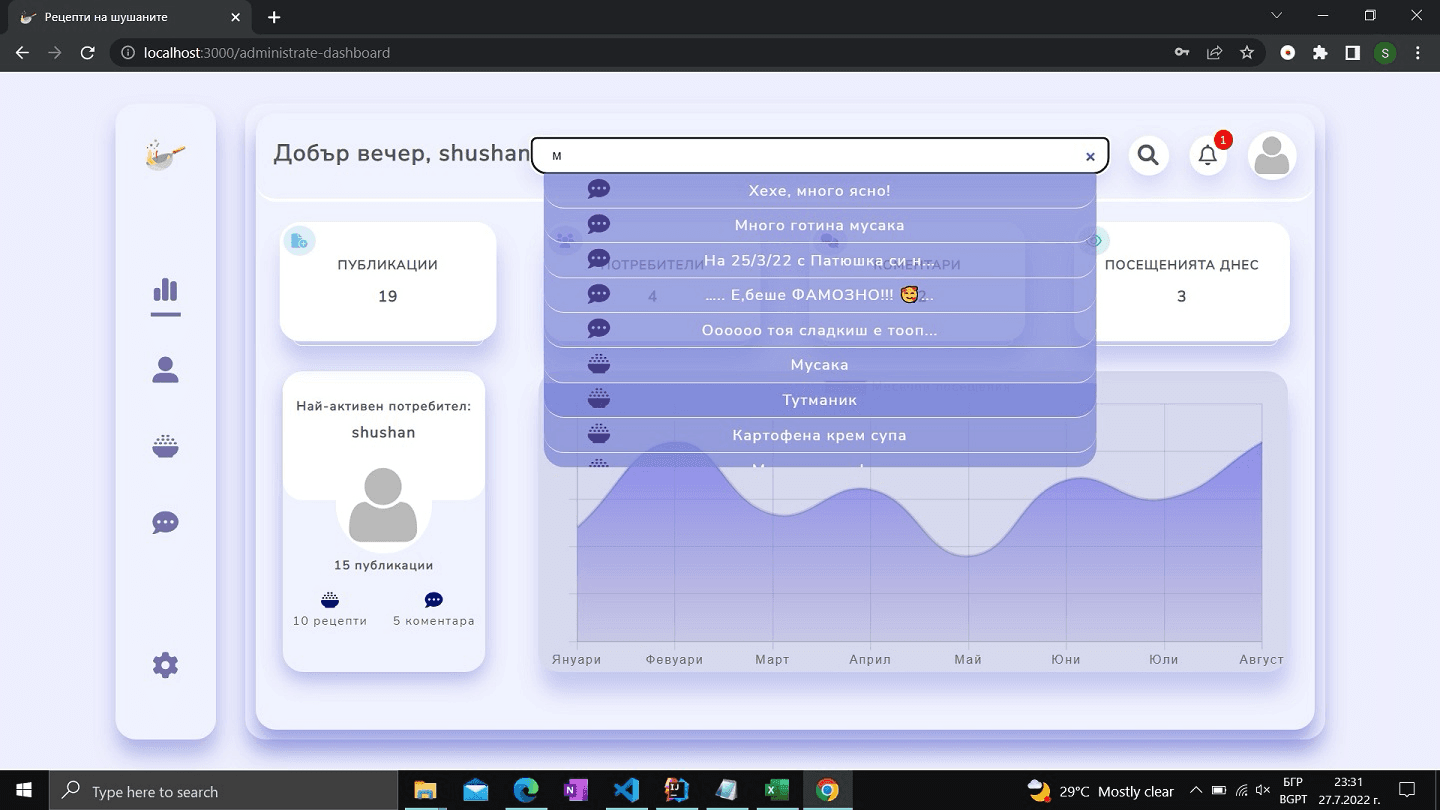Click the browser back arrow
This screenshot has height=810, width=1440.
tap(22, 53)
